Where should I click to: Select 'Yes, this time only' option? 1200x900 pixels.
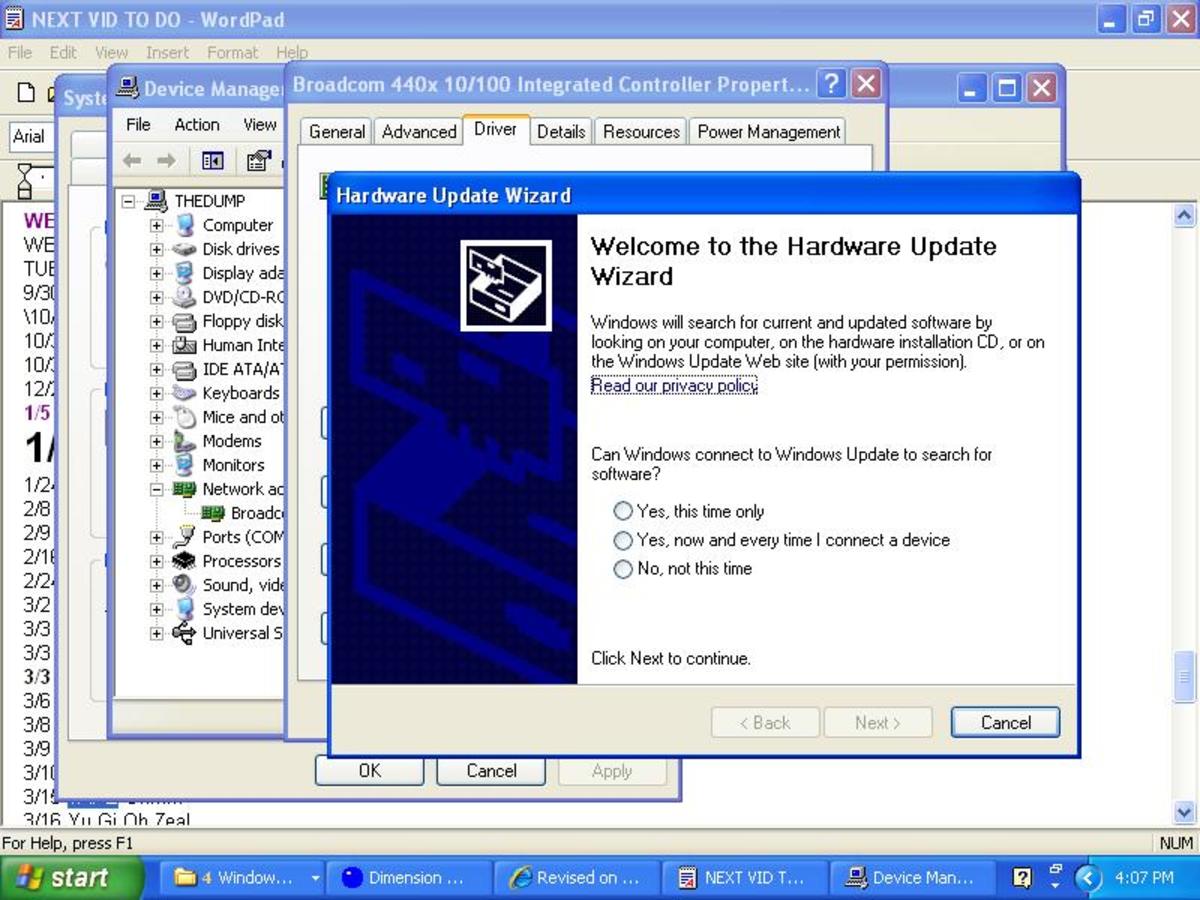pos(623,510)
